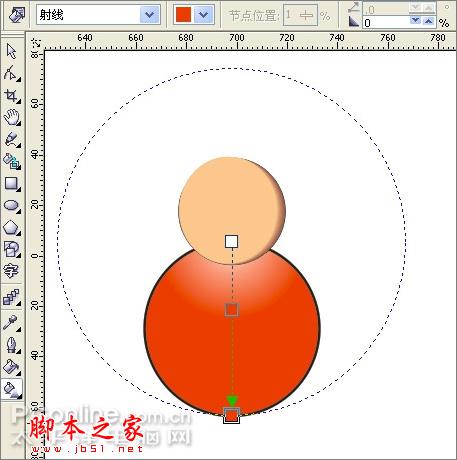Decrease edge pad with the down arrow
The width and height of the screenshot is (457, 460).
point(415,21)
